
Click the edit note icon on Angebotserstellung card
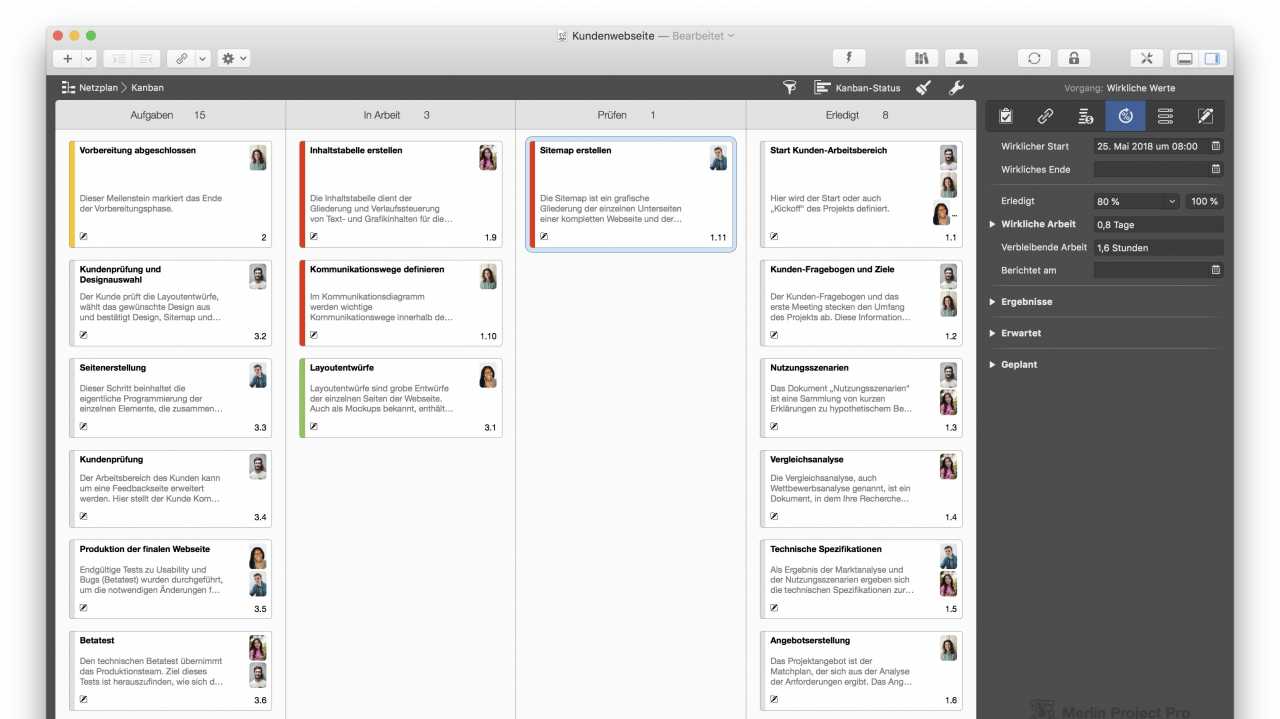774,699
